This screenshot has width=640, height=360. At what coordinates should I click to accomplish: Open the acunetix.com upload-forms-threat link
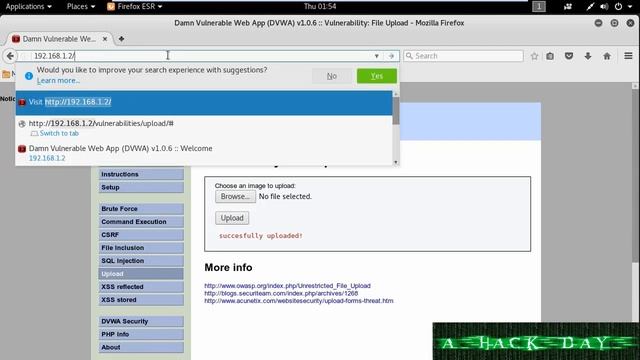click(299, 300)
